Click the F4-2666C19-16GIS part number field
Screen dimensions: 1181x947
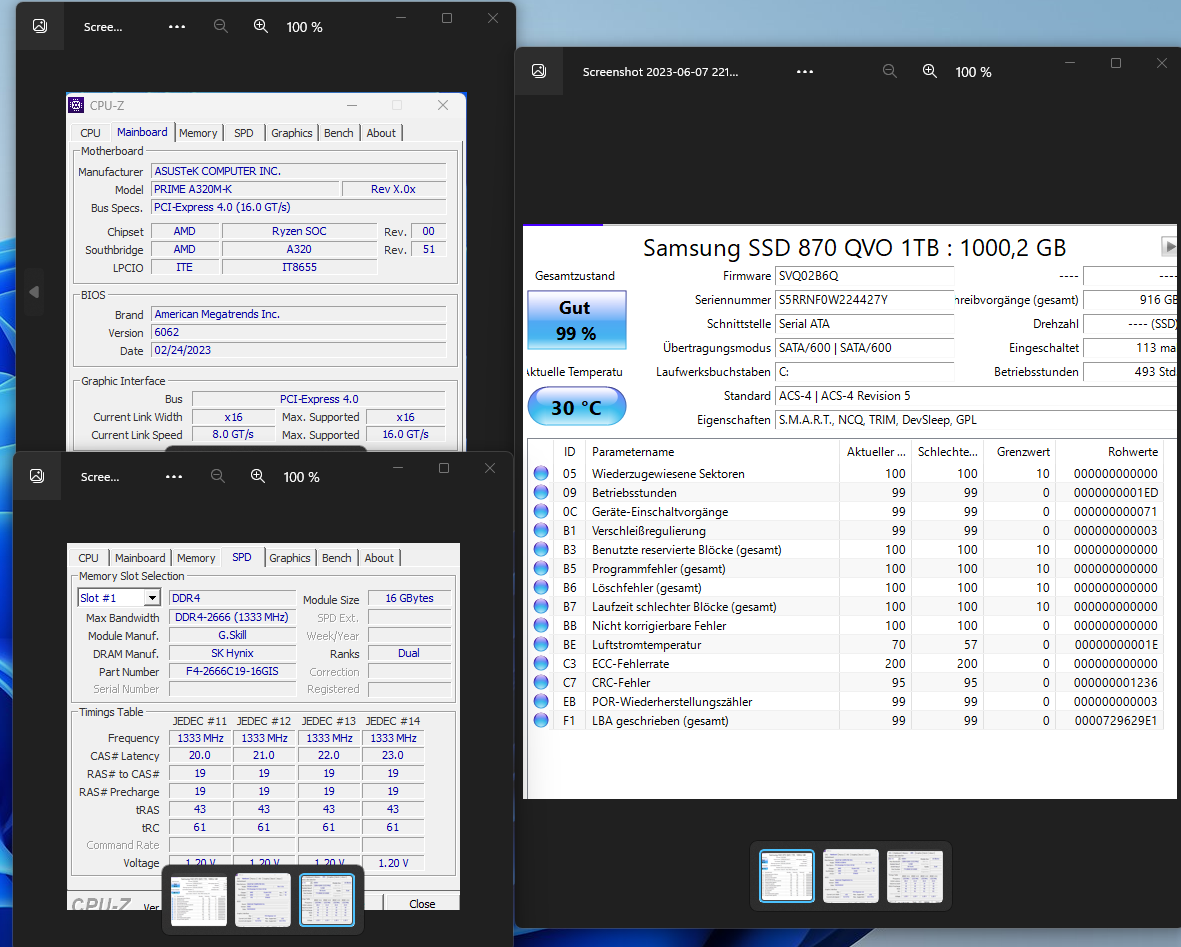pos(233,671)
